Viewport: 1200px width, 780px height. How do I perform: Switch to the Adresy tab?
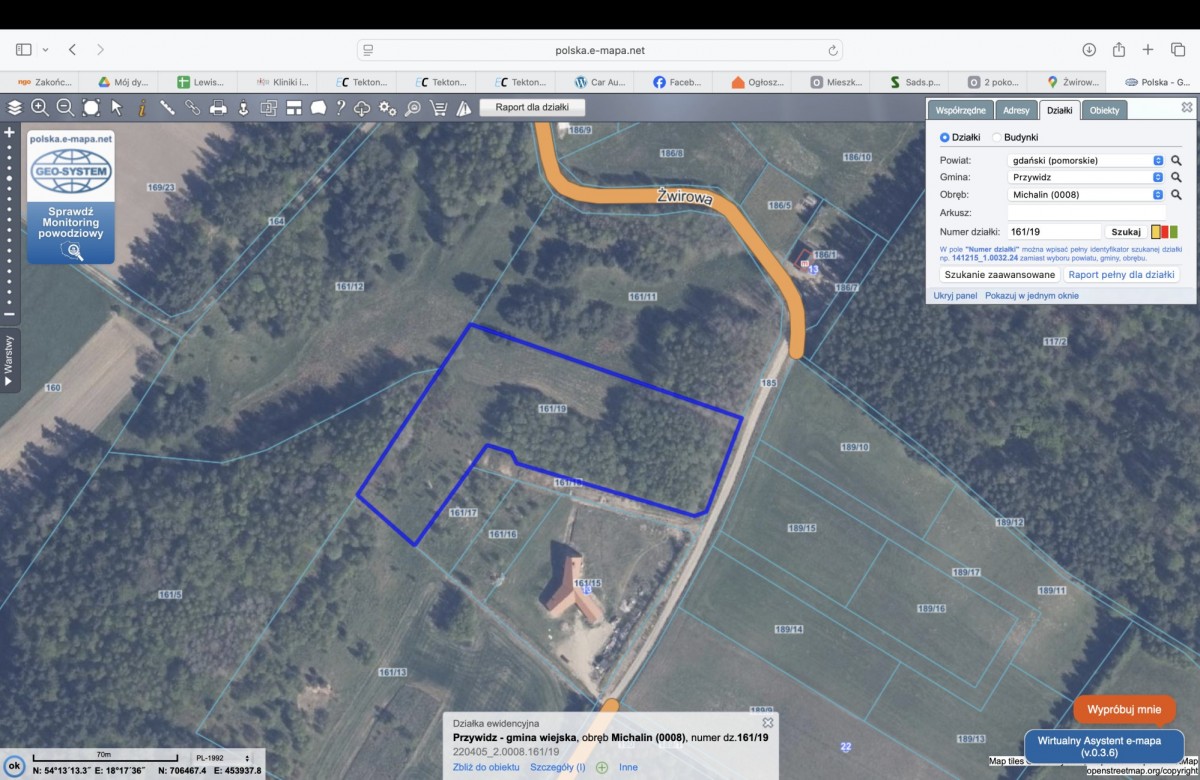pyautogui.click(x=1016, y=110)
